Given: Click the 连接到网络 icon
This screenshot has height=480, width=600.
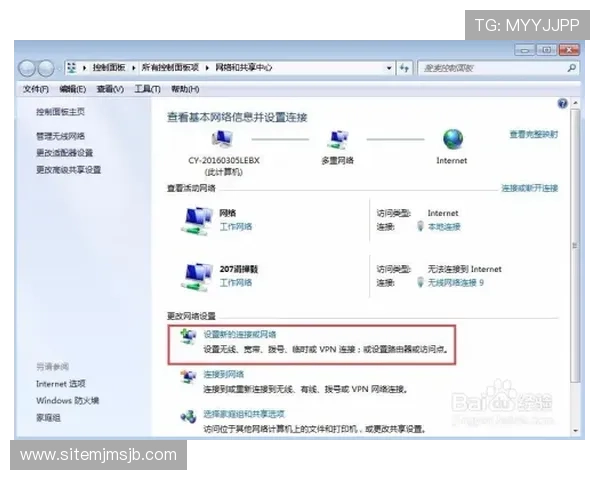Looking at the screenshot, I should 188,377.
